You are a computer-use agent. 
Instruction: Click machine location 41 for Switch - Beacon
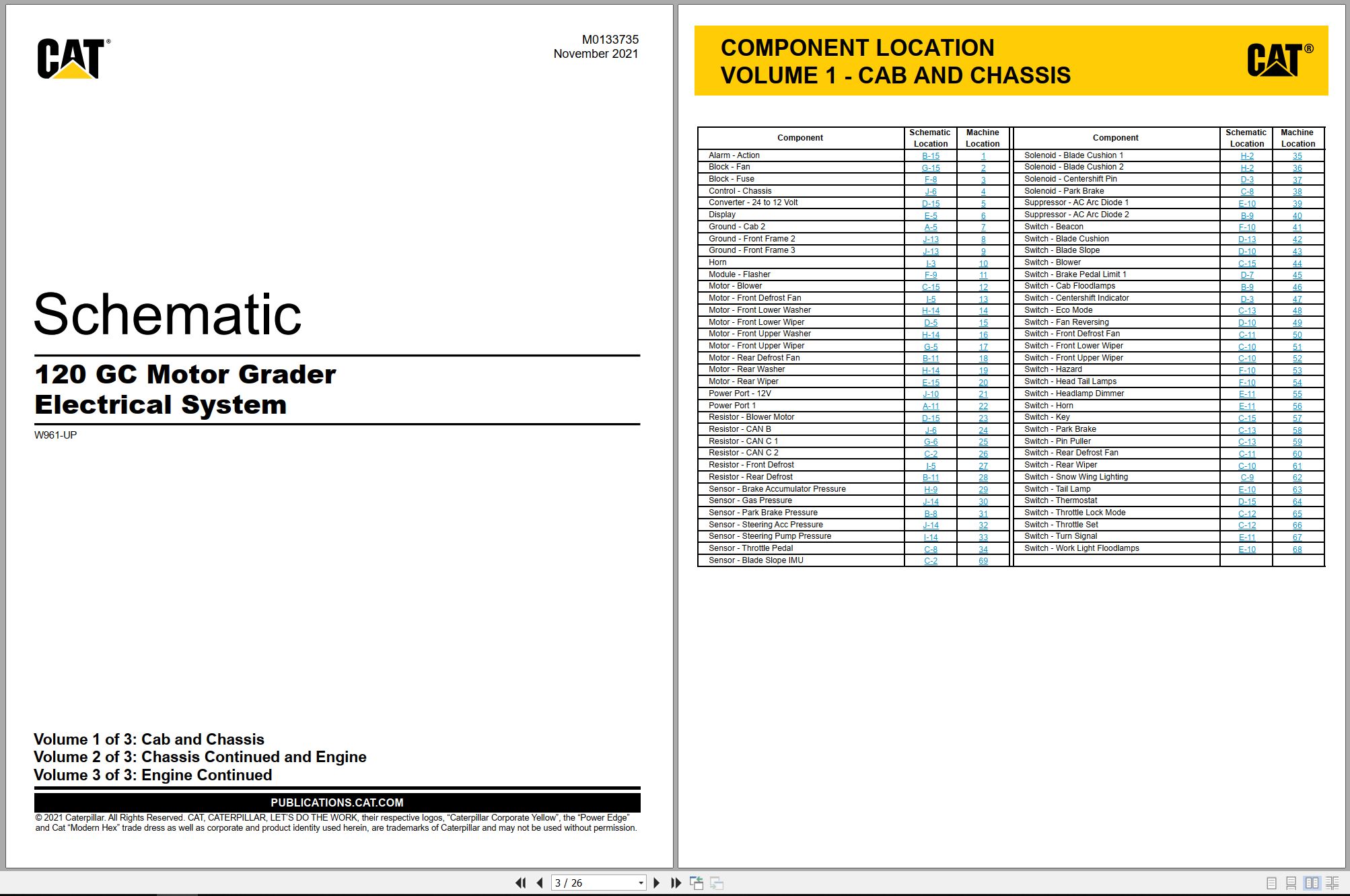click(x=1297, y=227)
